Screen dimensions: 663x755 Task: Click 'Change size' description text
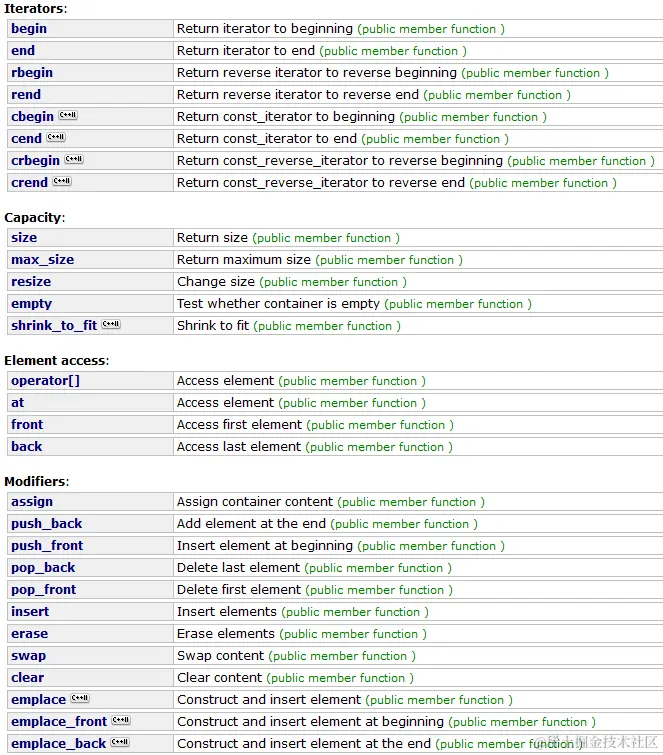coord(216,282)
